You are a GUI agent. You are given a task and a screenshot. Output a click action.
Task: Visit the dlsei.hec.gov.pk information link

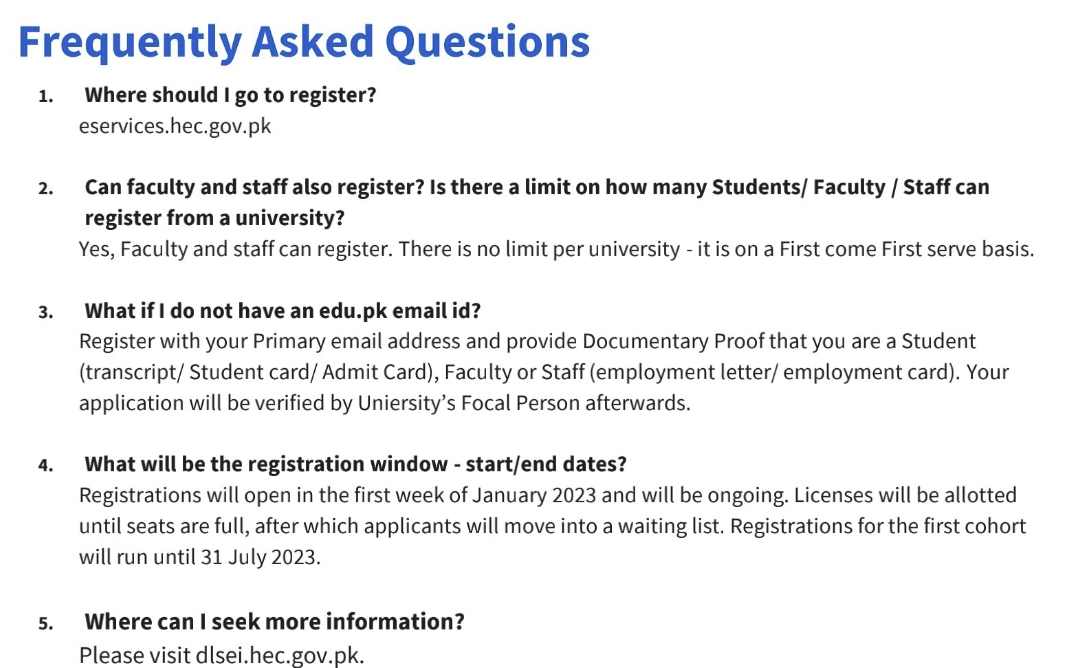point(278,655)
